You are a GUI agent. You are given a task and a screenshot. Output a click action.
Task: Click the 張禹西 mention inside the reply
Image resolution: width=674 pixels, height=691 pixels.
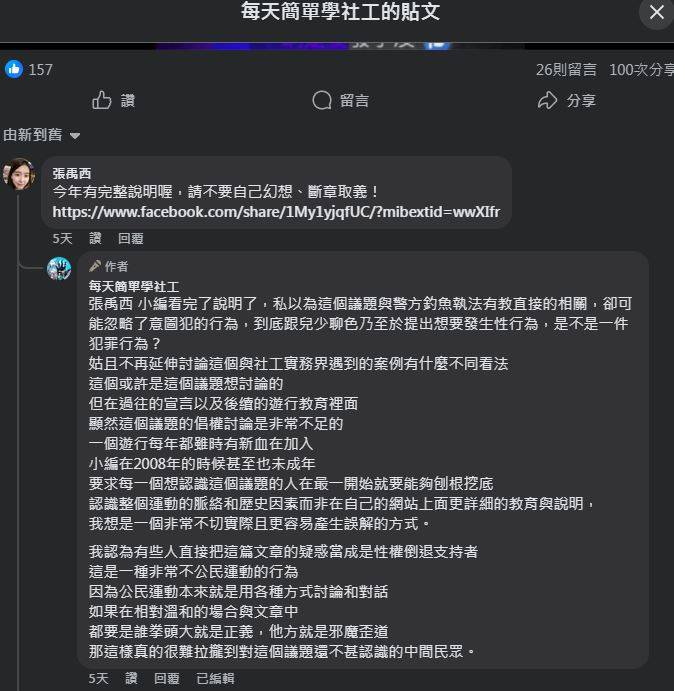(x=111, y=304)
